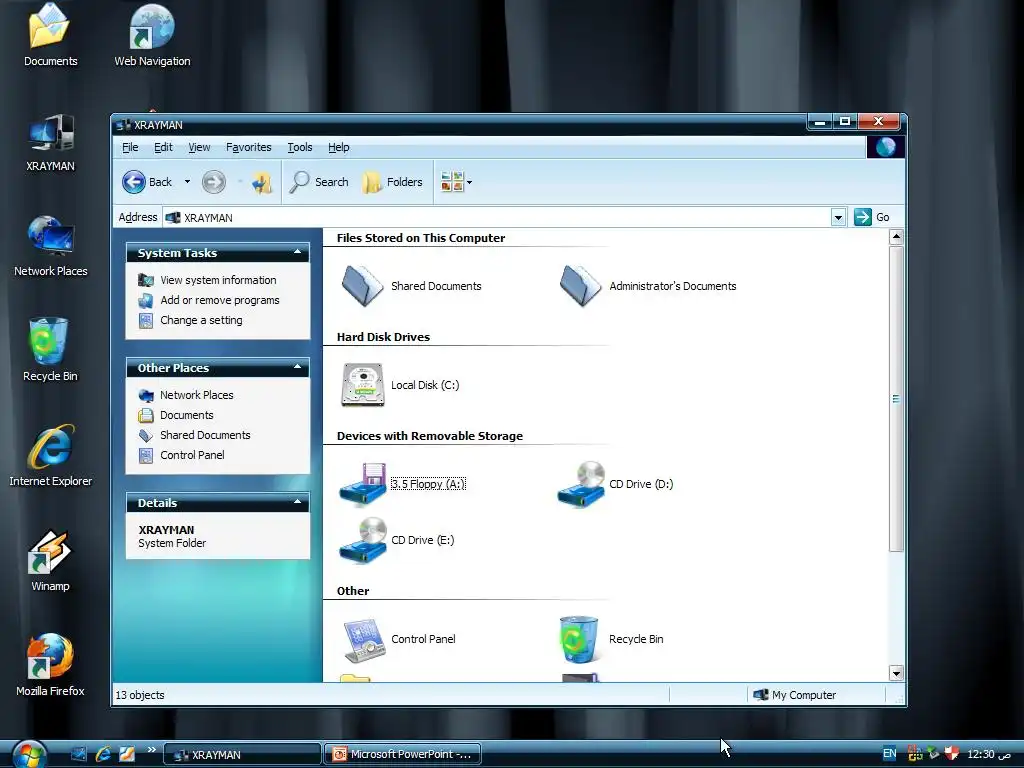
Task: Select the CD Drive (E:) icon
Action: click(363, 540)
